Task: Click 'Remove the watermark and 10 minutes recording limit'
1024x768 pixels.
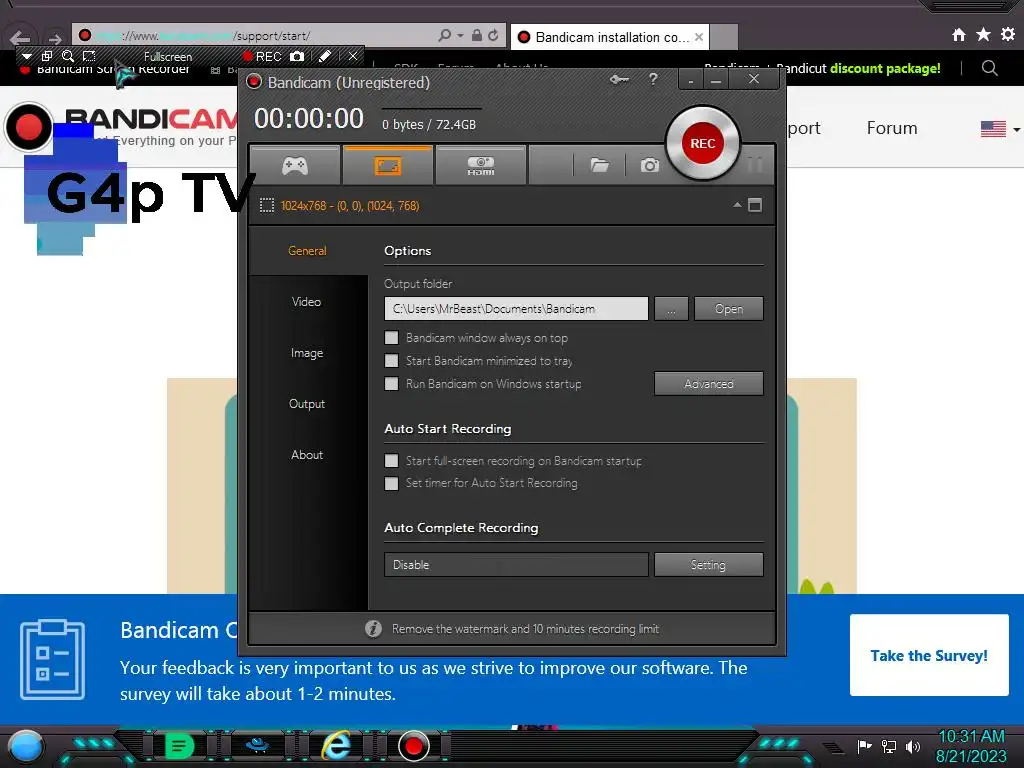Action: point(525,629)
